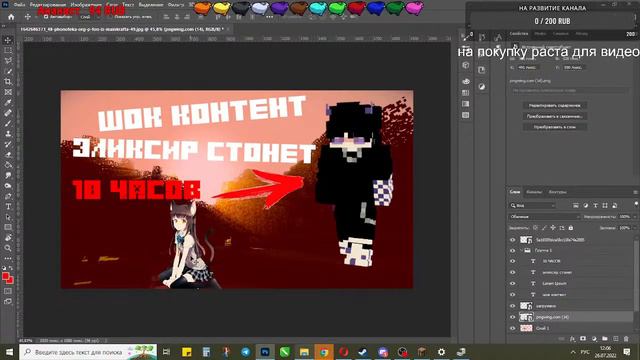
Task: Add layer style with the fx icon
Action: coord(572,339)
